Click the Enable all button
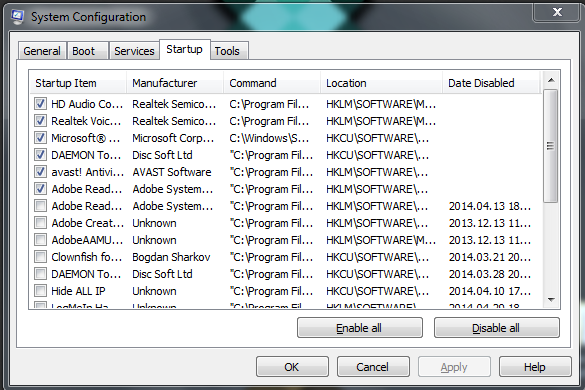 (360, 328)
